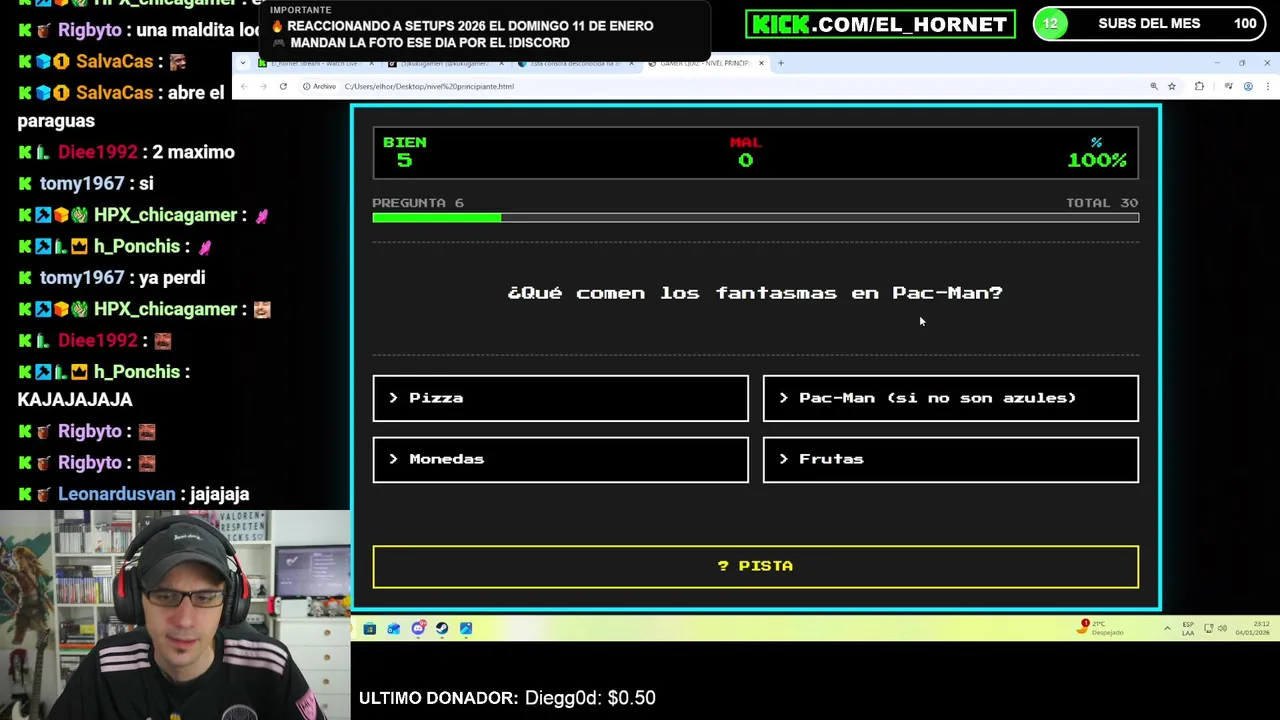Viewport: 1280px width, 720px height.
Task: Open Discord from the taskbar
Action: pos(418,628)
